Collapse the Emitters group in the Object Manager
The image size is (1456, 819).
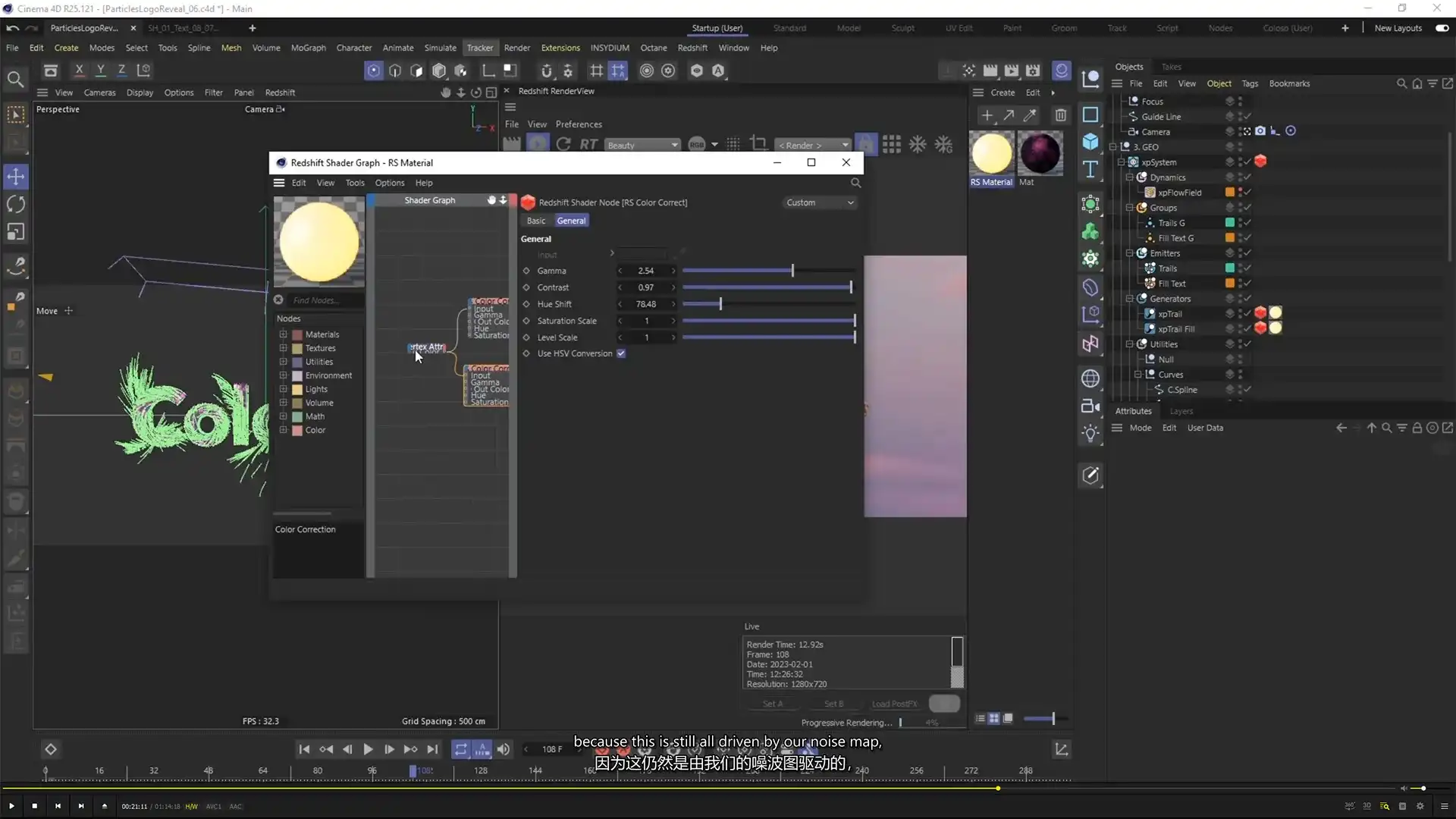coord(1130,253)
